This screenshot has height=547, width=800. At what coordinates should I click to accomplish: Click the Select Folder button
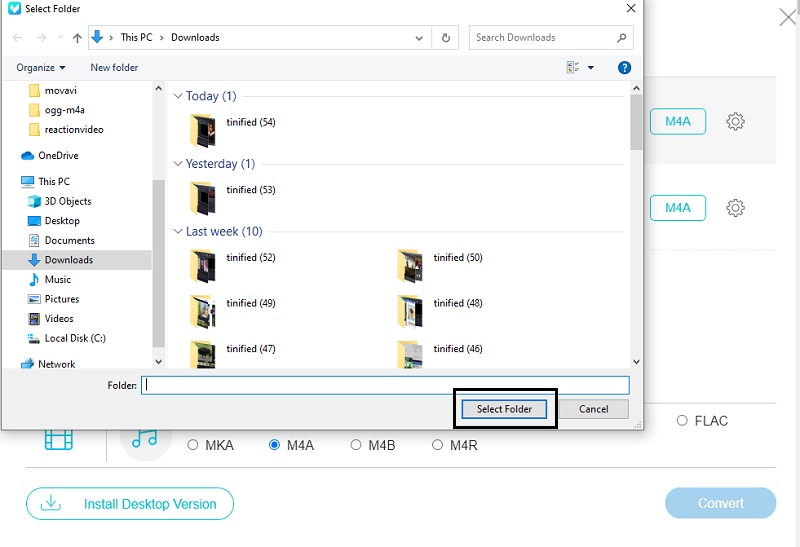(504, 409)
